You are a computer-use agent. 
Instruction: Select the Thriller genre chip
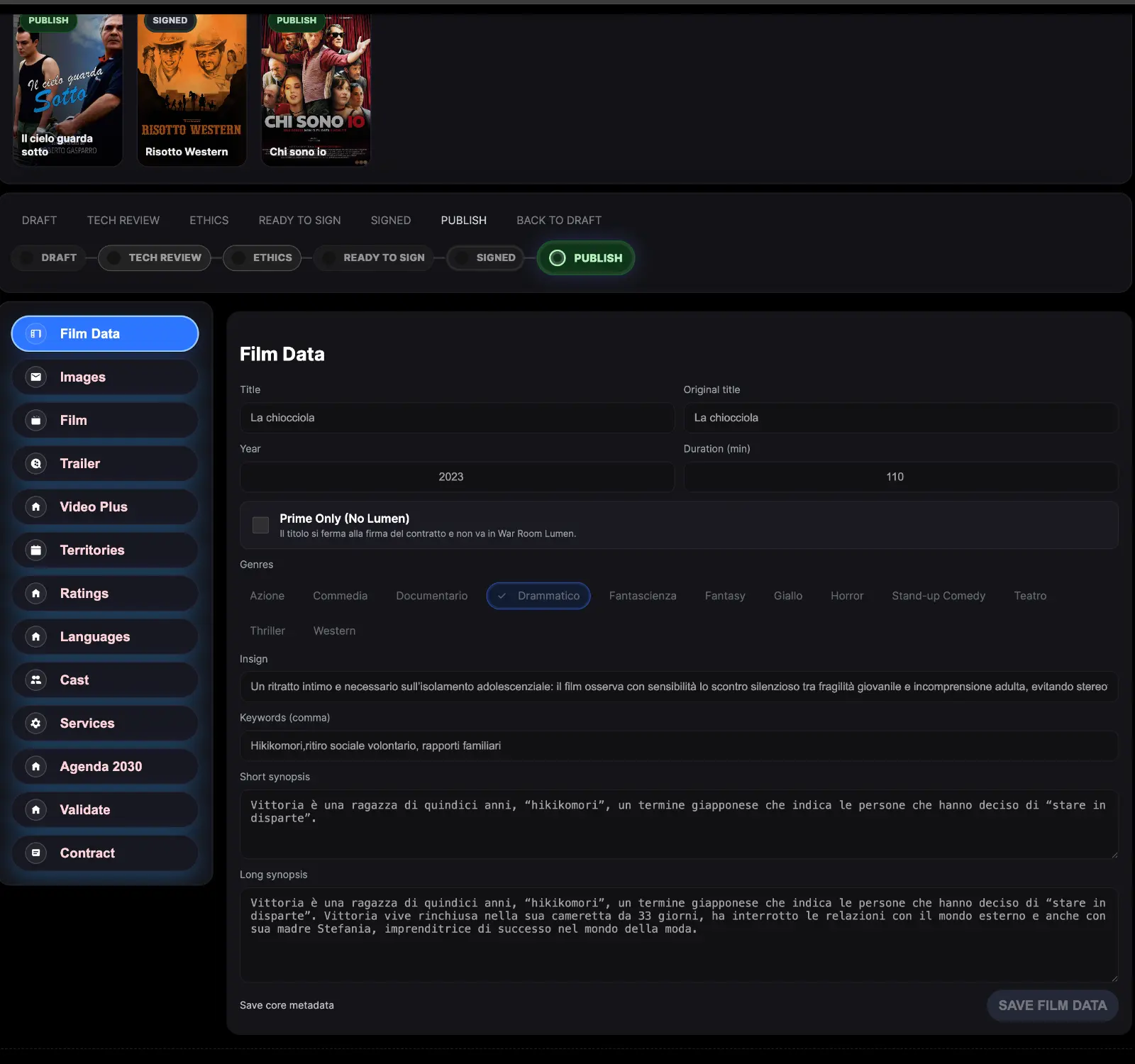pyautogui.click(x=267, y=631)
